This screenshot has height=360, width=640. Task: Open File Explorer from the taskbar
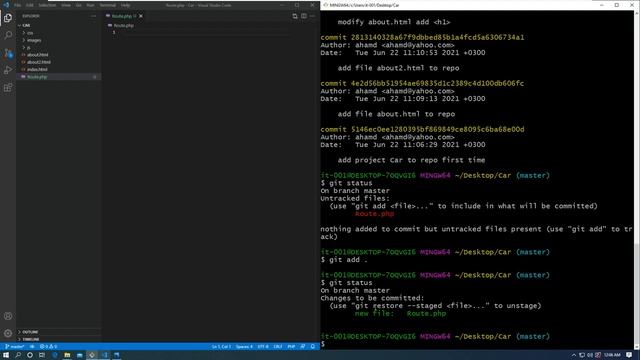coord(67,355)
